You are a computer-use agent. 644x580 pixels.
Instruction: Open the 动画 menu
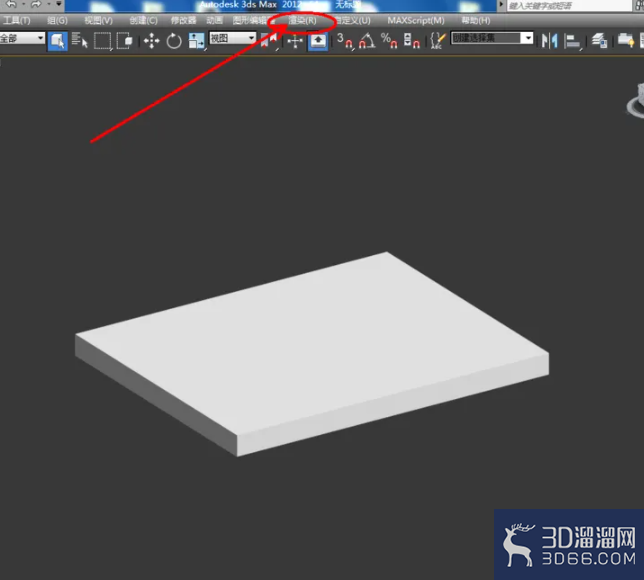coord(214,20)
